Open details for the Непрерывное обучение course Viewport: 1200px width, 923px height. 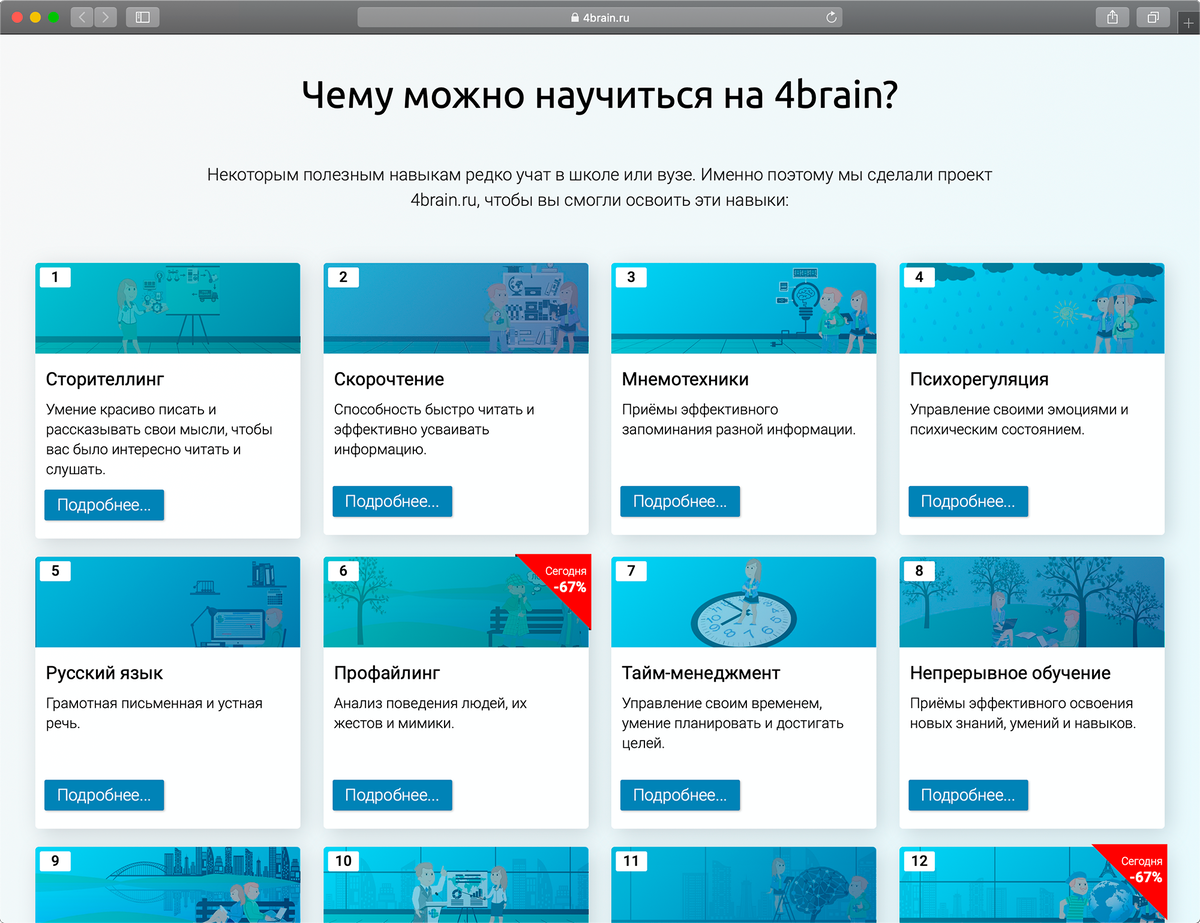[968, 795]
